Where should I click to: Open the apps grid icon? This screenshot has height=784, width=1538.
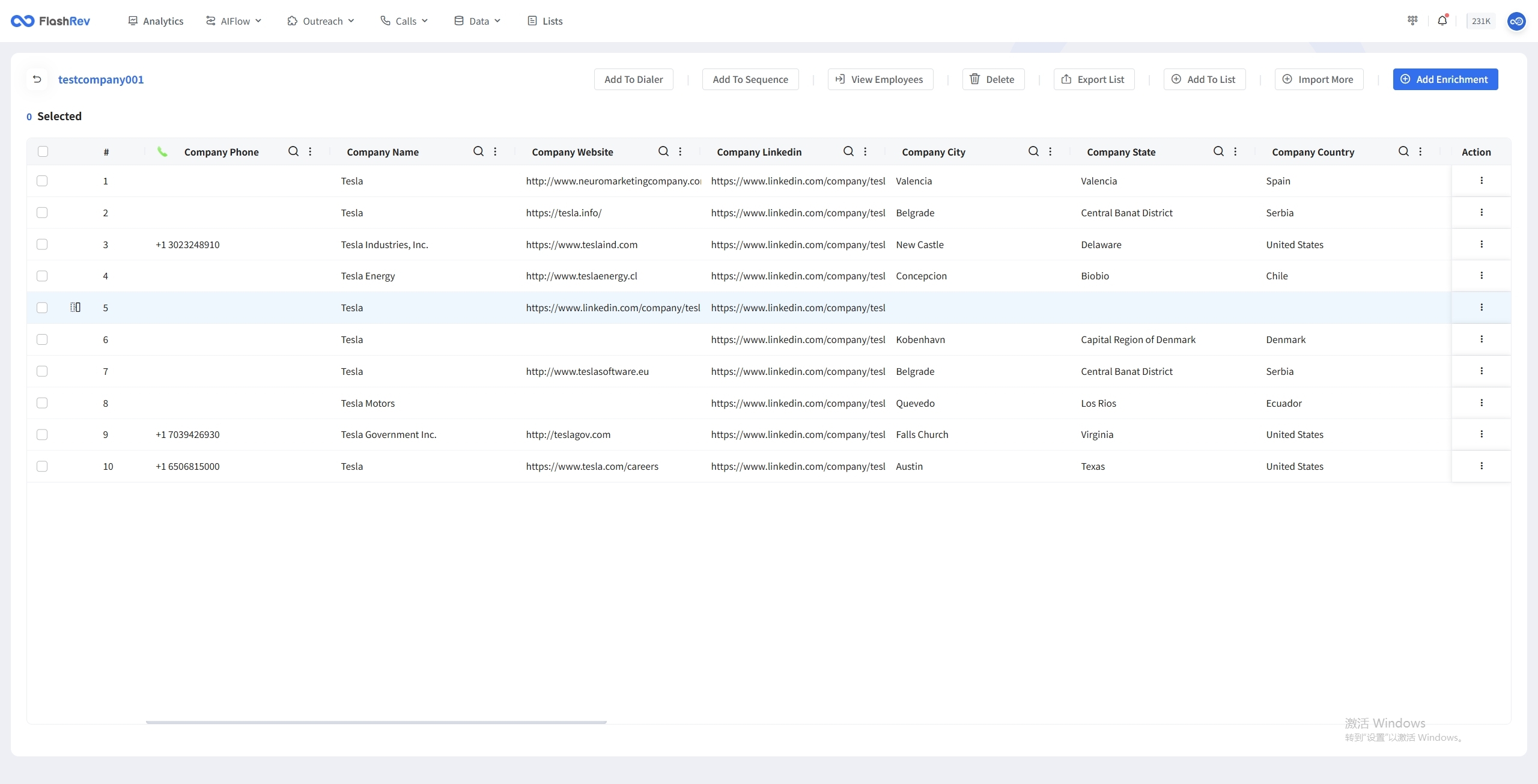[1412, 21]
